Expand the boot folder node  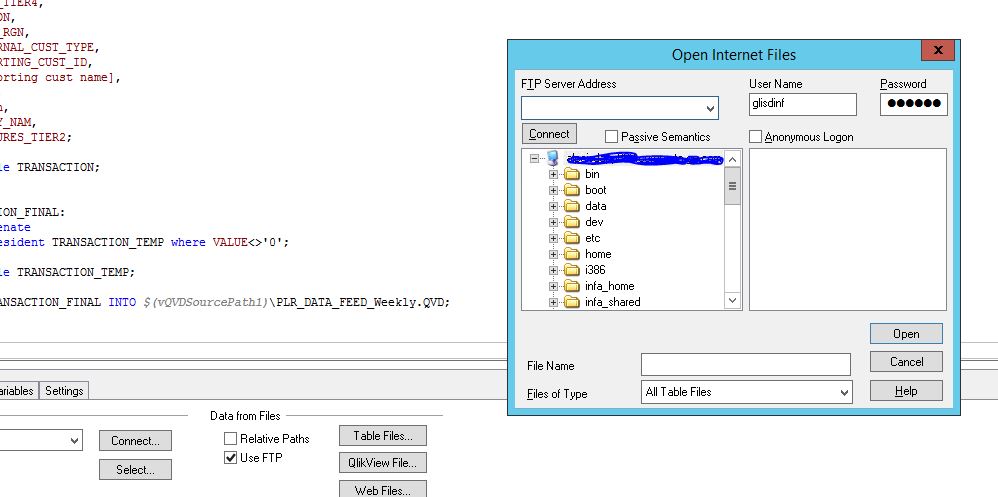553,190
